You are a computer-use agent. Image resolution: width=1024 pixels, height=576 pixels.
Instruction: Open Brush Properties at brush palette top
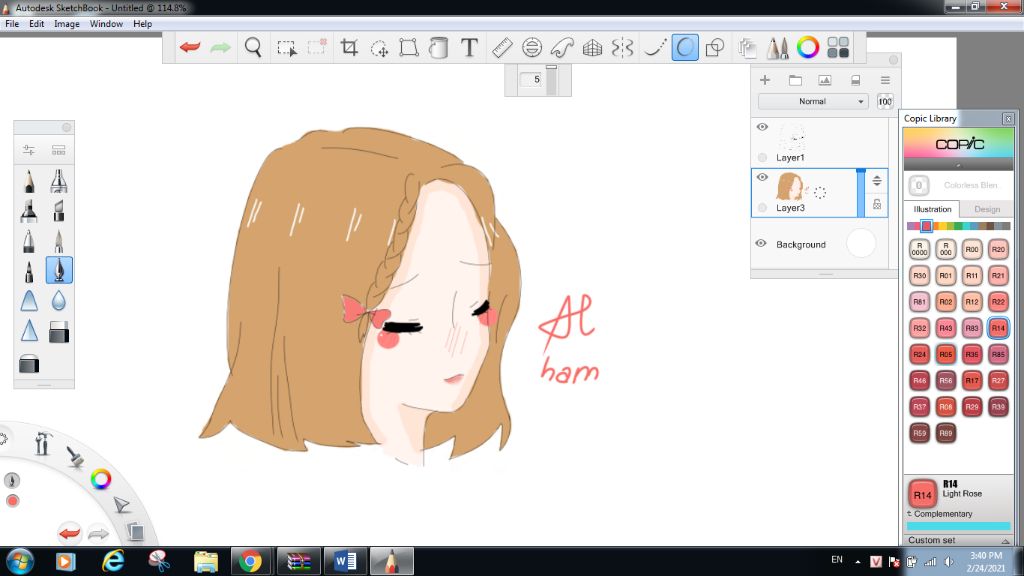click(x=29, y=150)
